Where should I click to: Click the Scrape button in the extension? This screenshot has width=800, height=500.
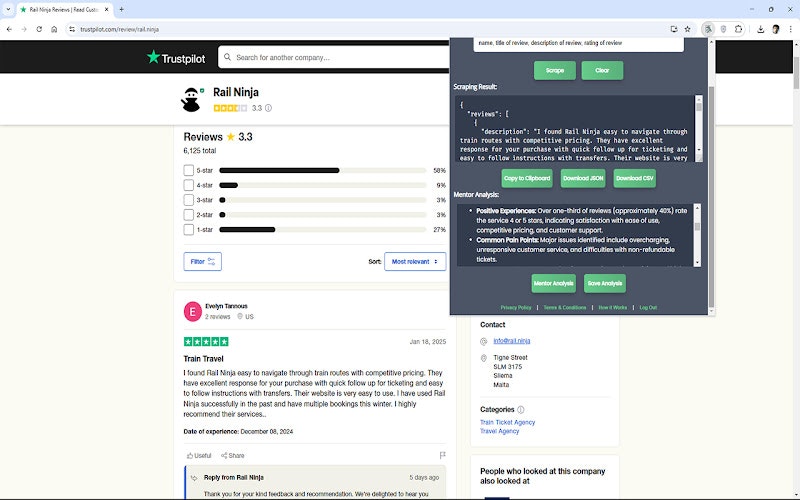555,70
